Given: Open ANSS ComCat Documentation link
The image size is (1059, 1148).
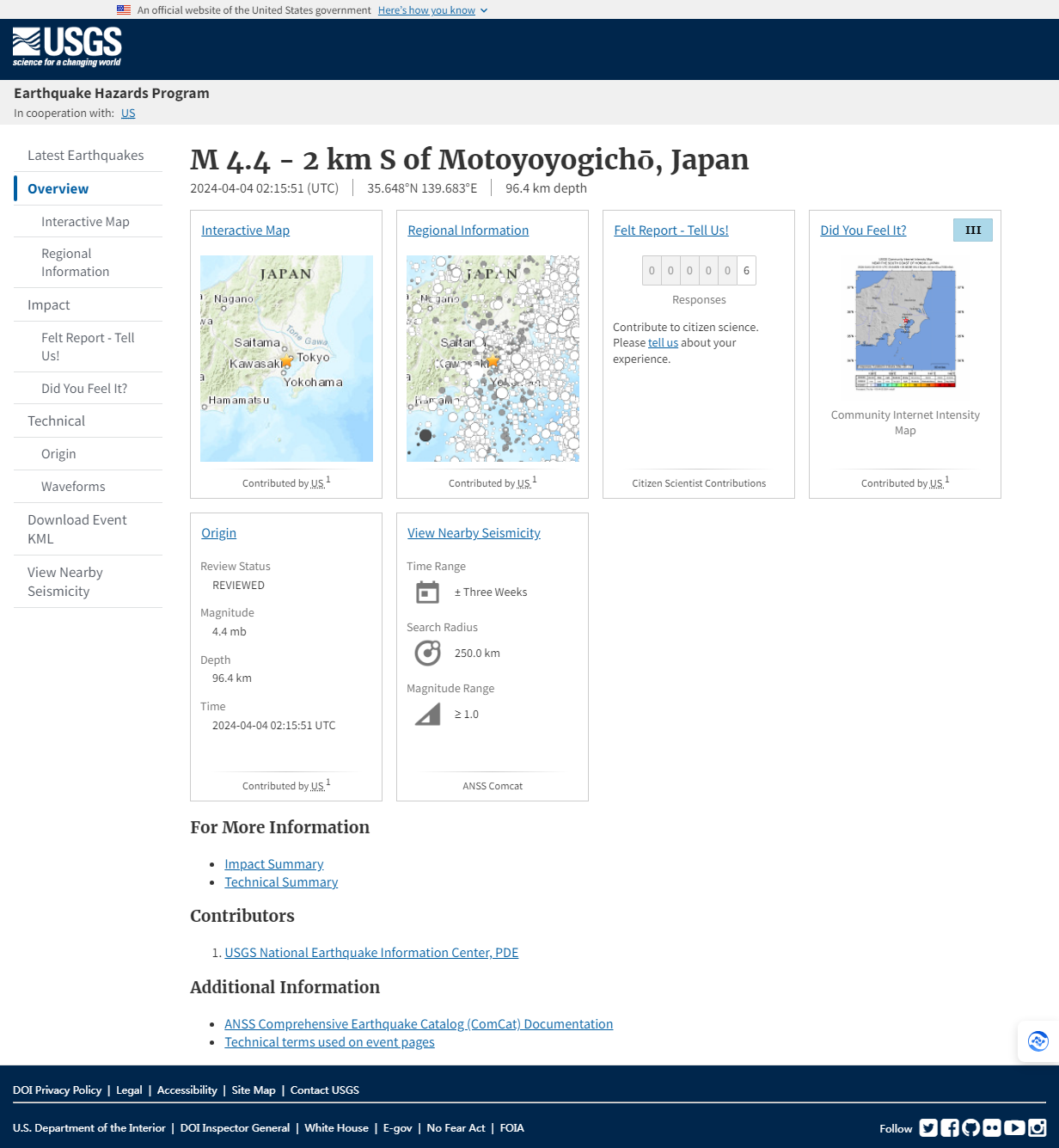Looking at the screenshot, I should click(x=419, y=1024).
